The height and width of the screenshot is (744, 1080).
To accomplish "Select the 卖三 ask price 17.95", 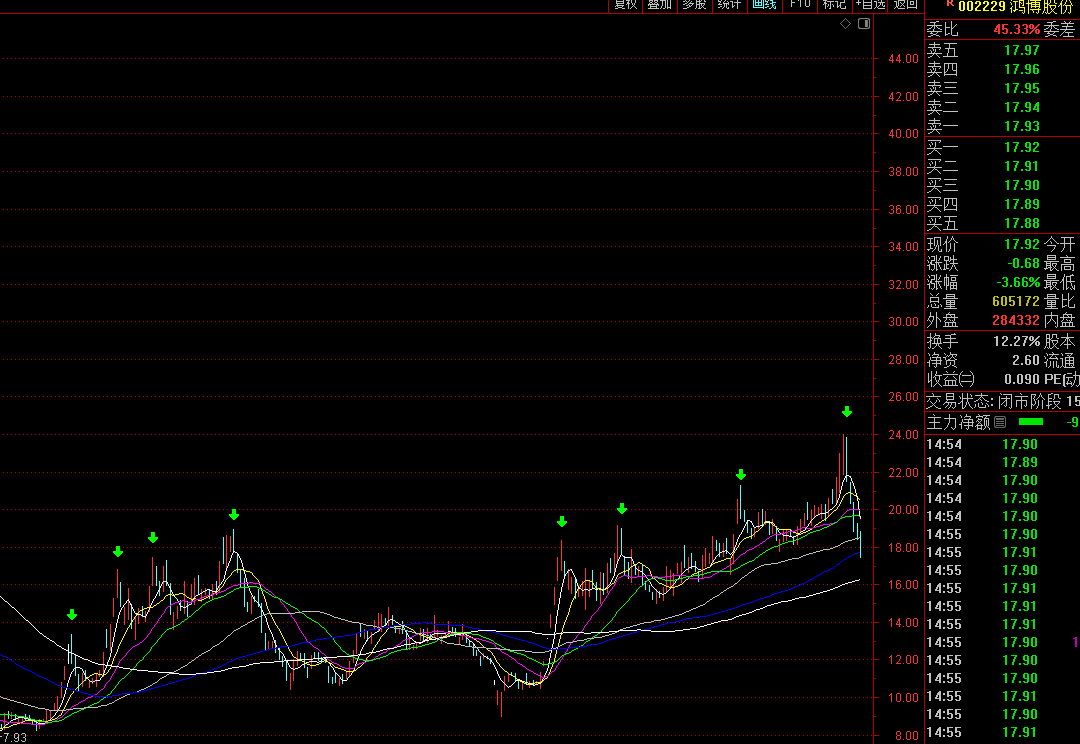I will (x=1021, y=88).
